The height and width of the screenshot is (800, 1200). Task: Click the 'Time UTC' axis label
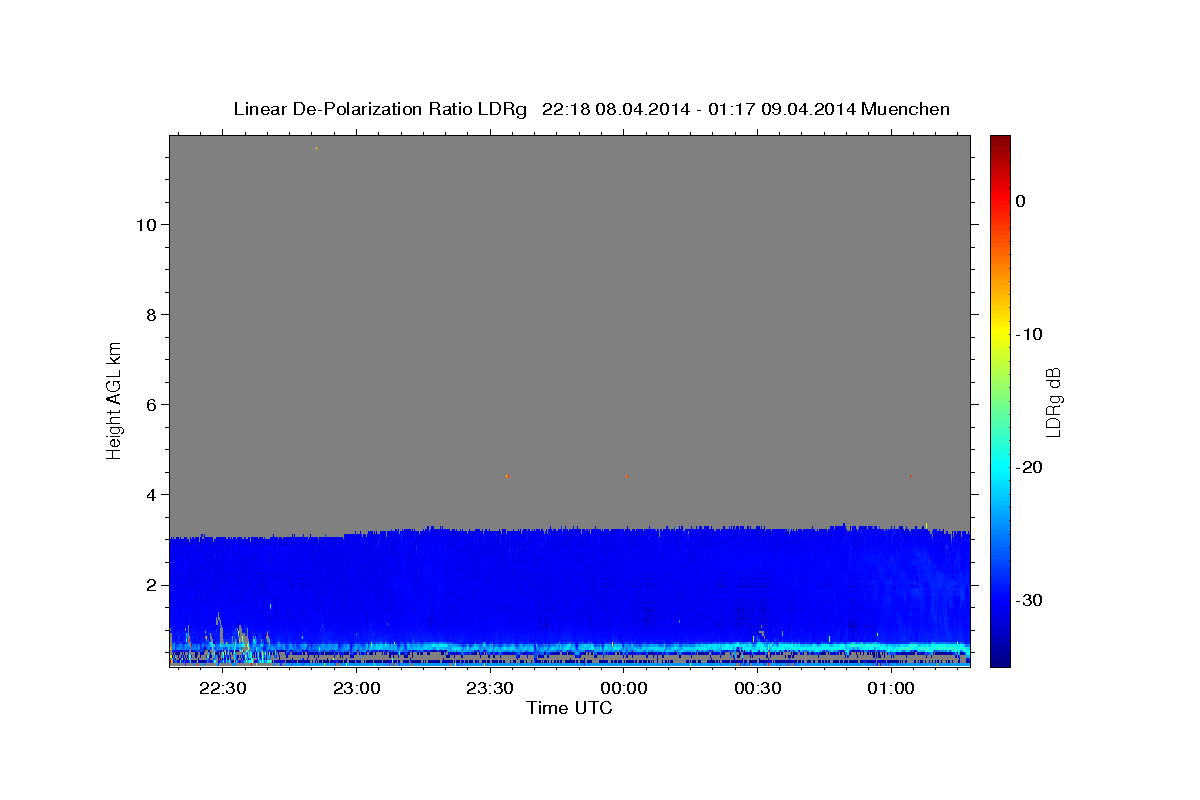coord(569,708)
